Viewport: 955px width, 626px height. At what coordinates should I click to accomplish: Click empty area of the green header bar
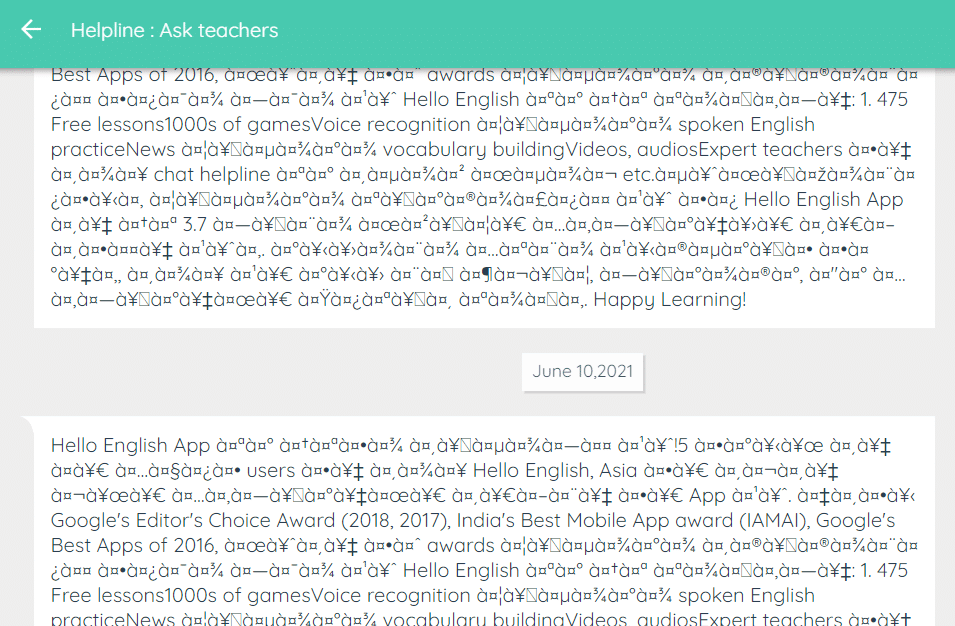pos(620,30)
